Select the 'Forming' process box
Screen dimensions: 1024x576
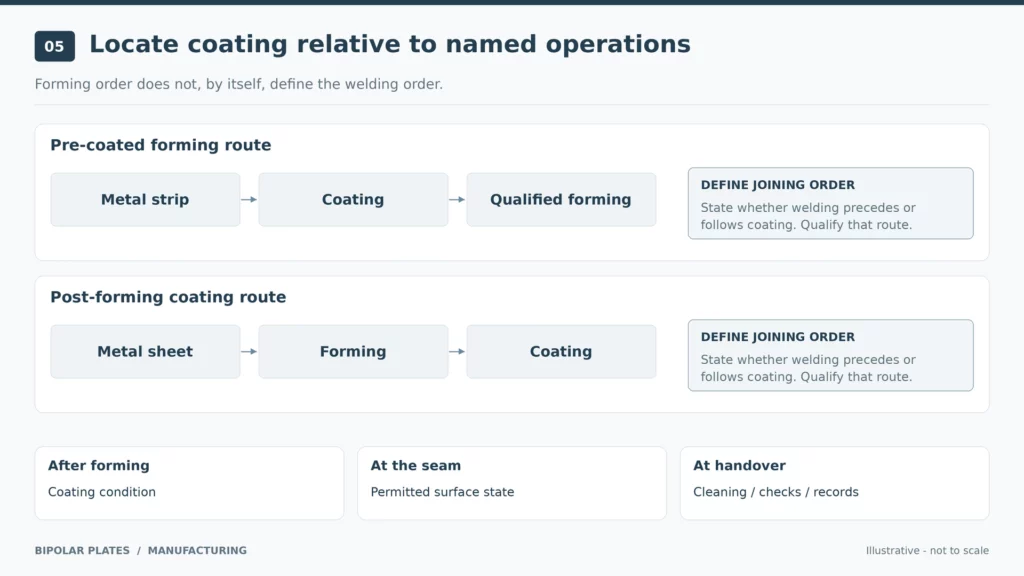tap(353, 352)
